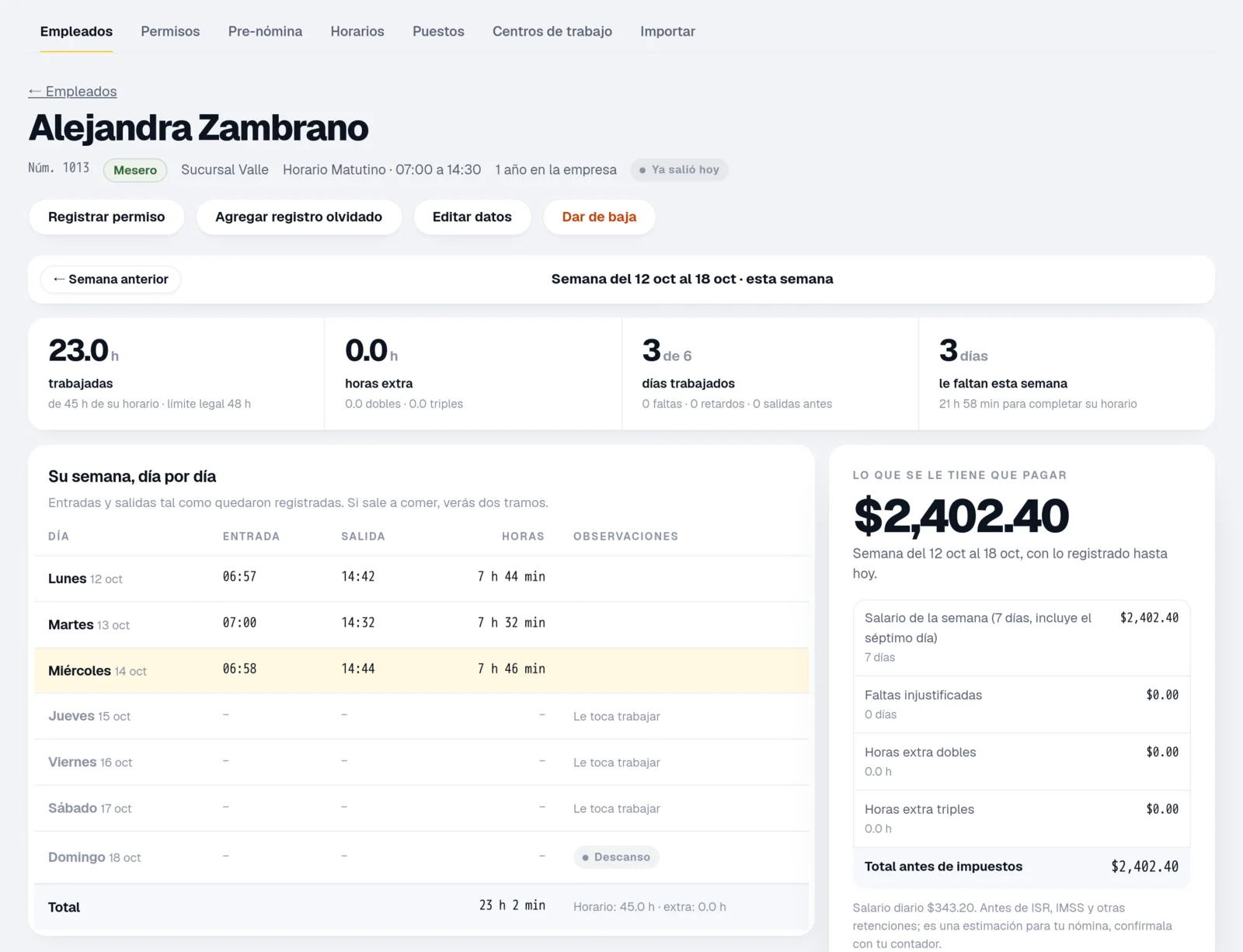Switch to the Permisos tab
This screenshot has height=952, width=1243.
click(x=170, y=32)
